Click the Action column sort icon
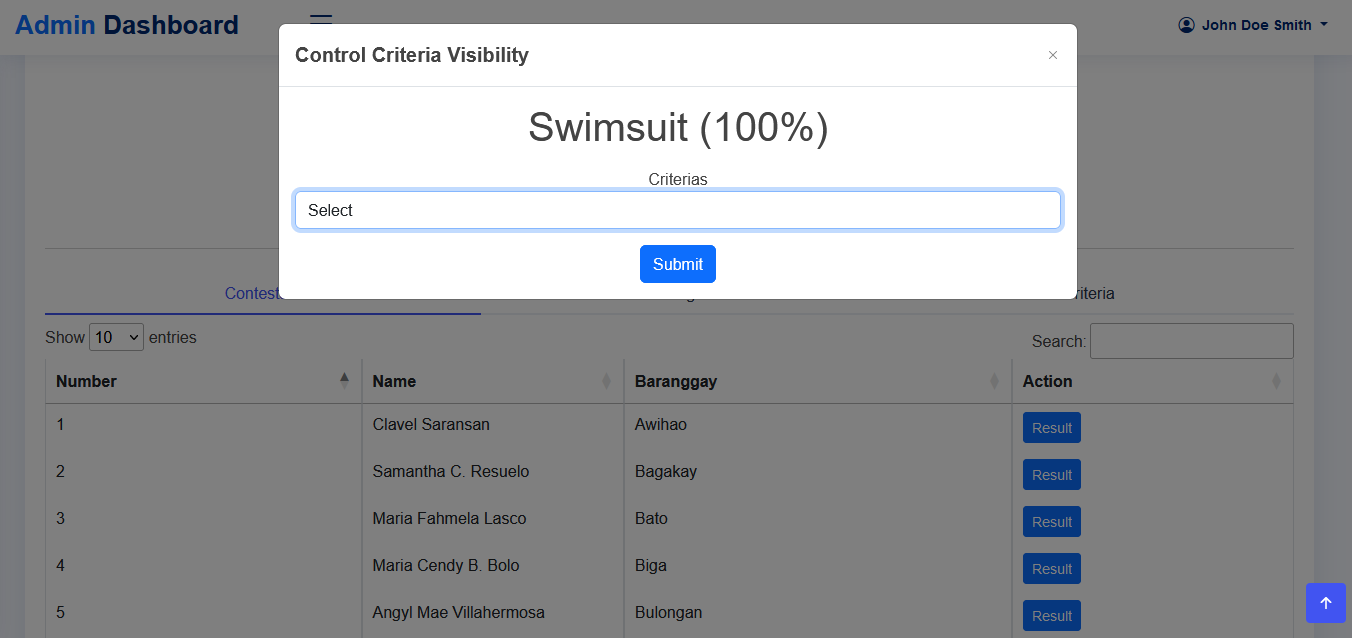Image resolution: width=1352 pixels, height=638 pixels. 1276,381
